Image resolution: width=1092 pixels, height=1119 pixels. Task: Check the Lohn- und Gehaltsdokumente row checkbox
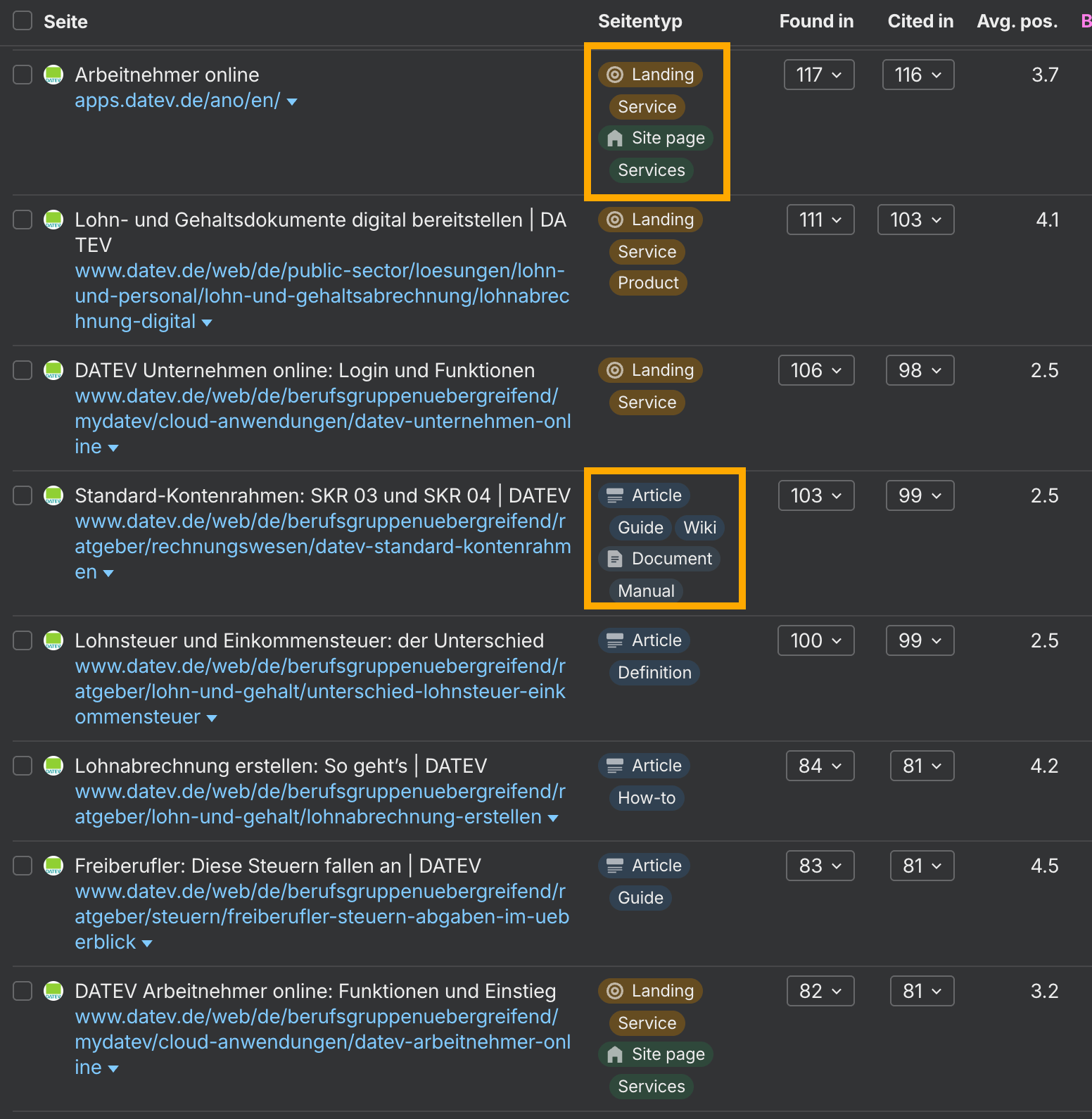click(23, 220)
